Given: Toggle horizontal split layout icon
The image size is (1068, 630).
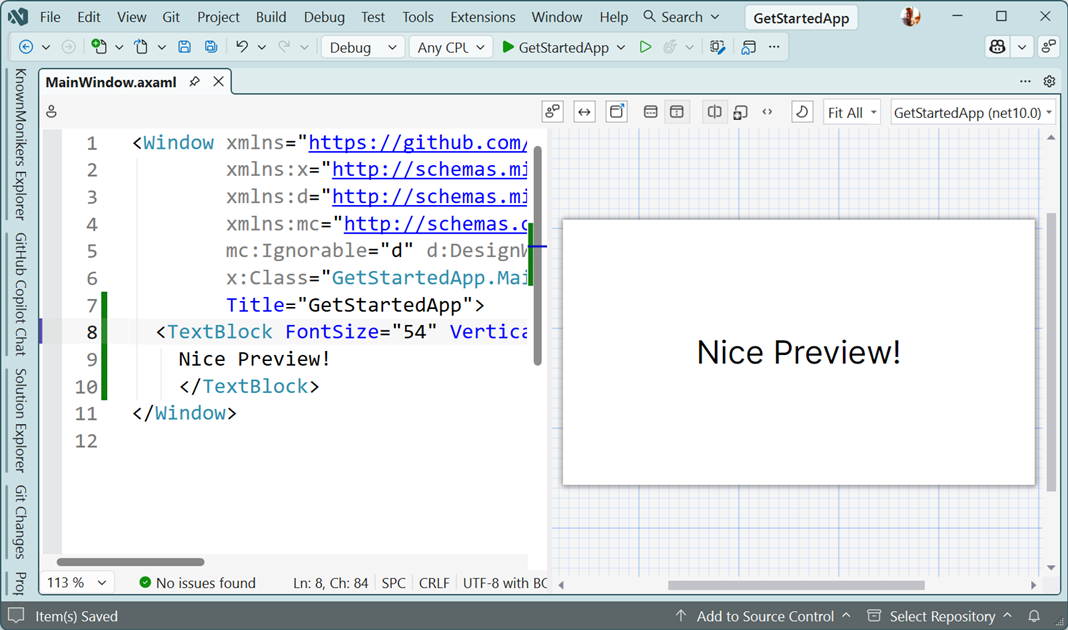Looking at the screenshot, I should click(x=650, y=112).
